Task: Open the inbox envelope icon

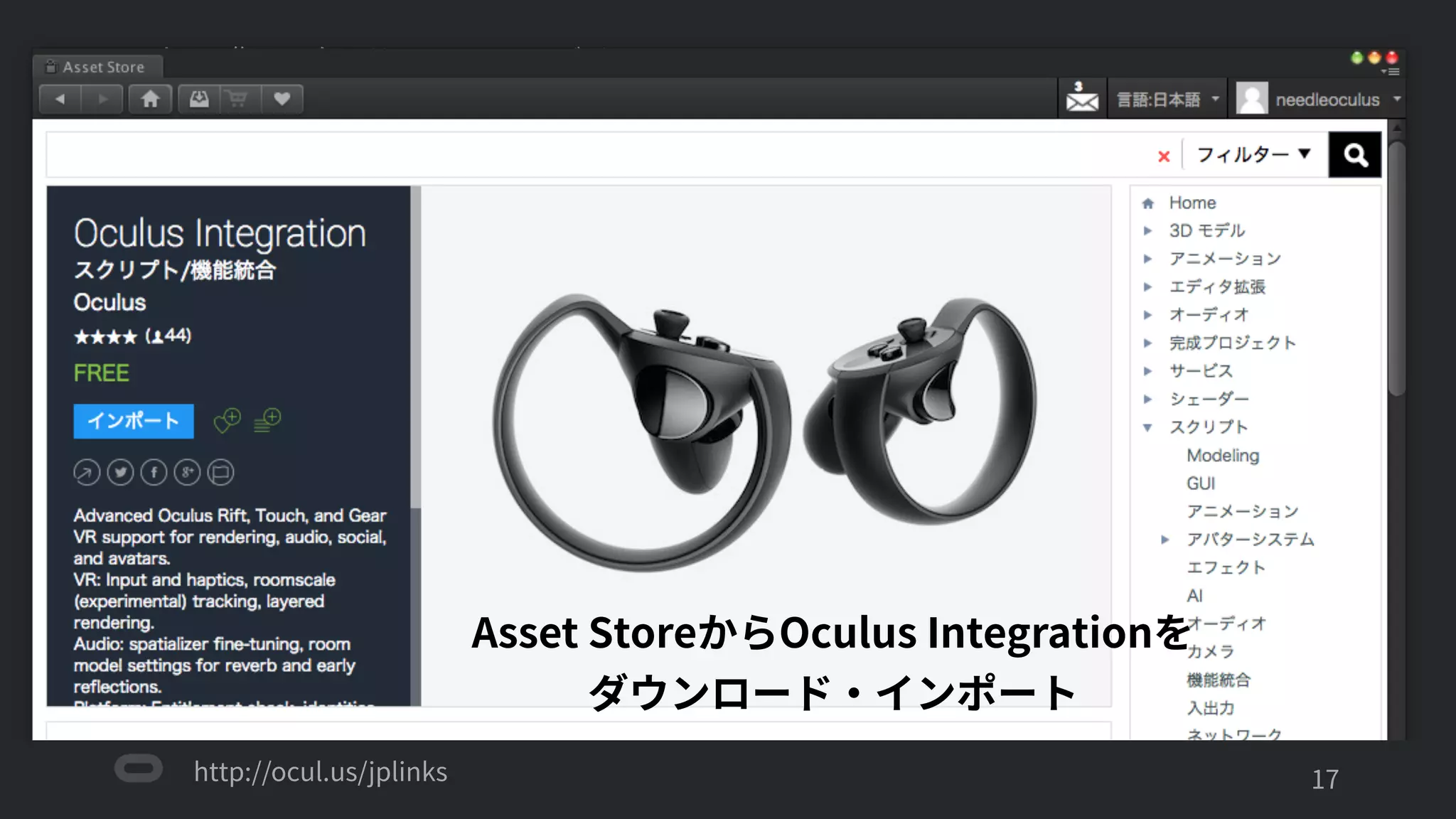Action: point(1082,97)
